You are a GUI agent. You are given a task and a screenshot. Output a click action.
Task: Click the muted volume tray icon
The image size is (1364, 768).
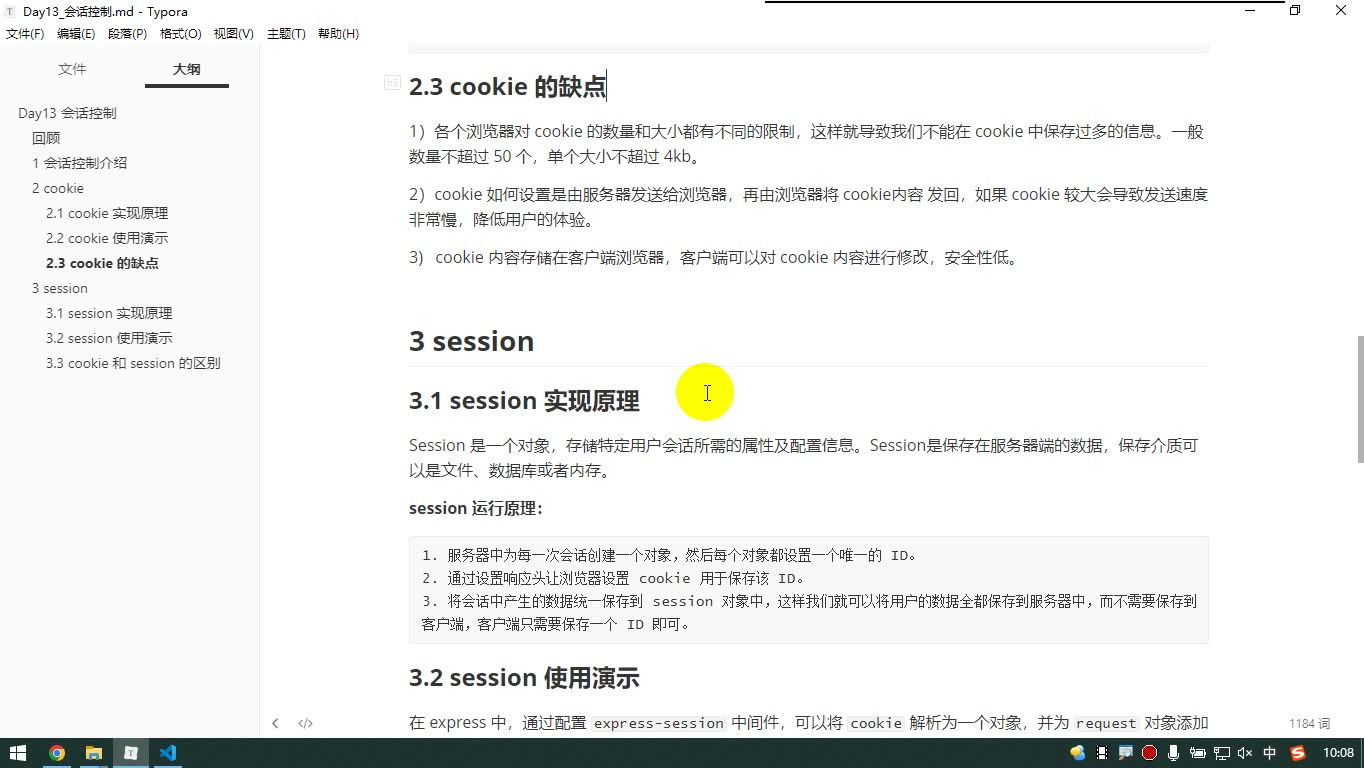point(1245,753)
